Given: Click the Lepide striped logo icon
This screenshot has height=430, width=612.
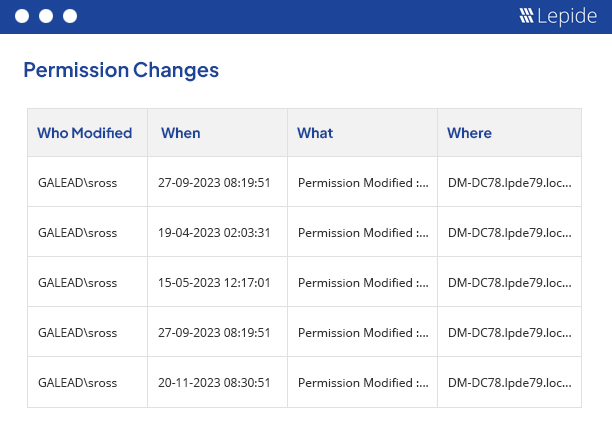Looking at the screenshot, I should click(x=527, y=16).
